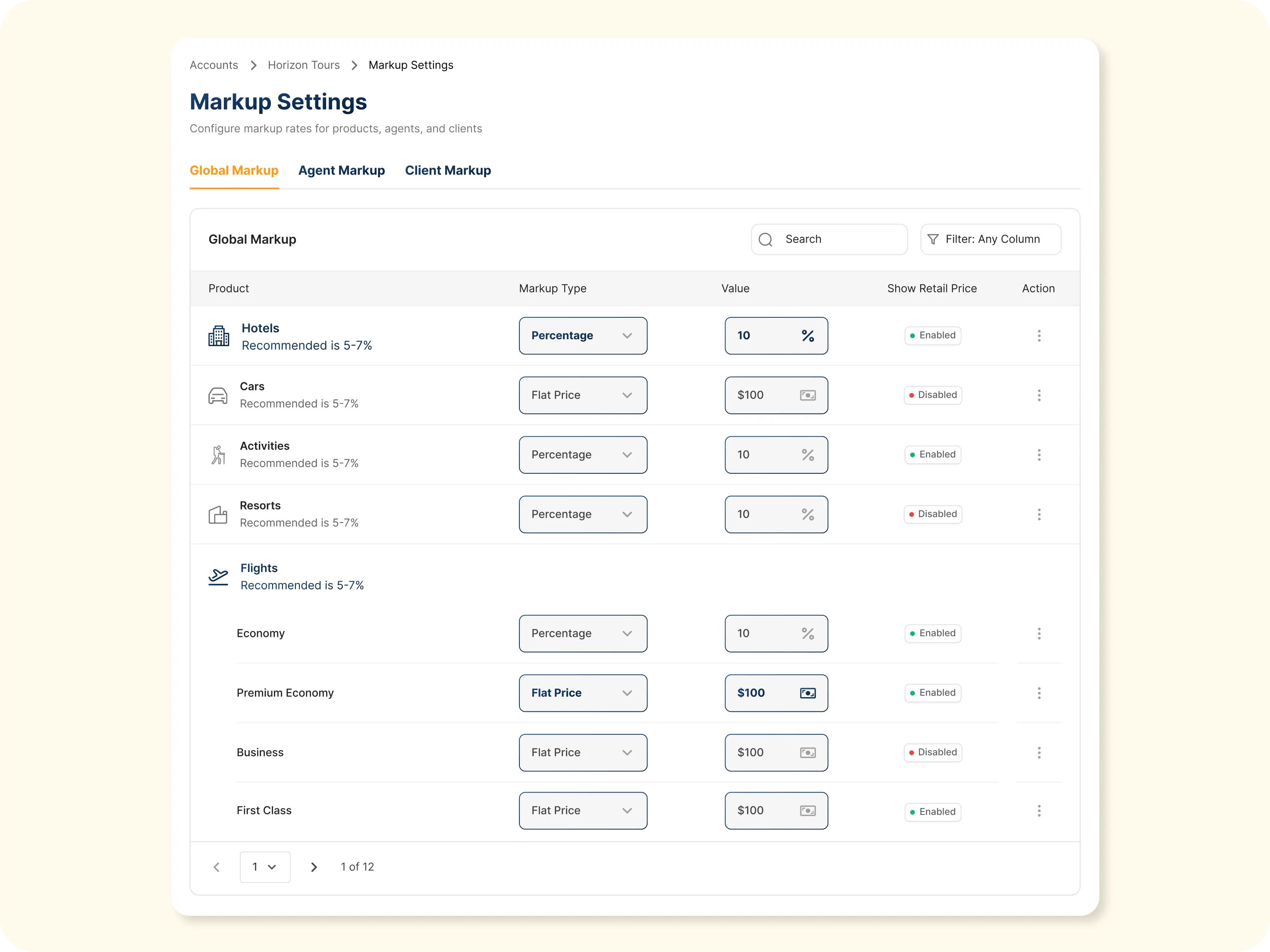Click Markup Settings breadcrumb
This screenshot has height=952, width=1270.
(411, 66)
